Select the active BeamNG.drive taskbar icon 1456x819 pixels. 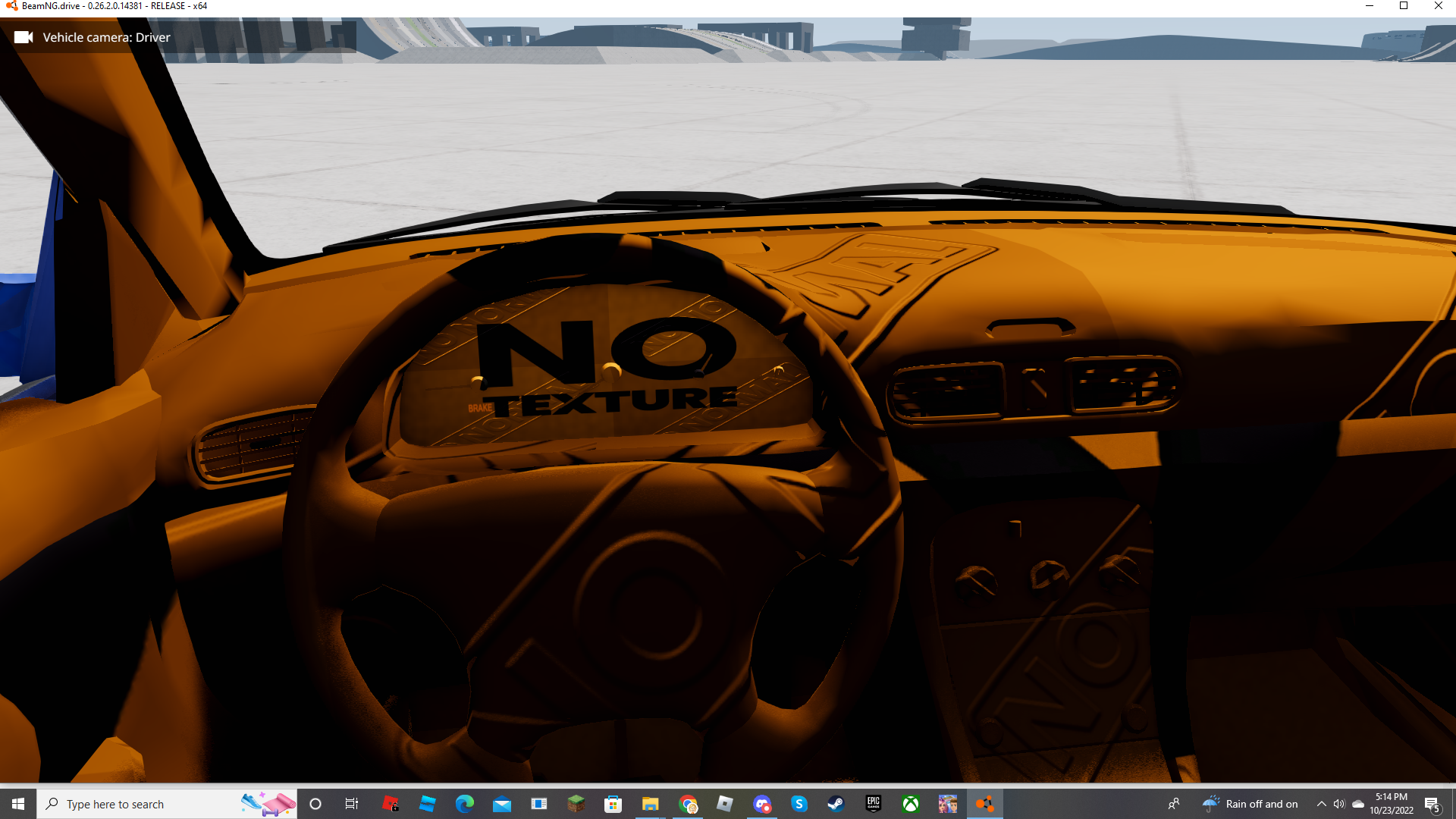985,804
